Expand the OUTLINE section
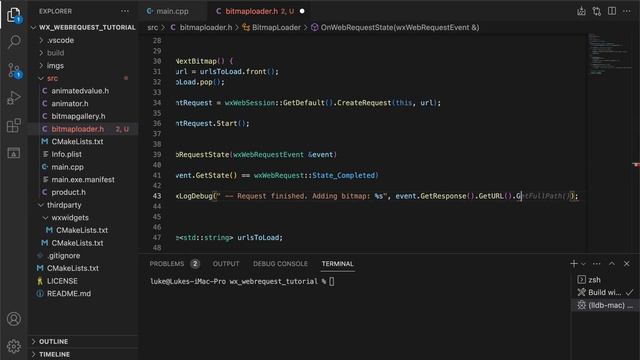The image size is (640, 360). pos(83,341)
